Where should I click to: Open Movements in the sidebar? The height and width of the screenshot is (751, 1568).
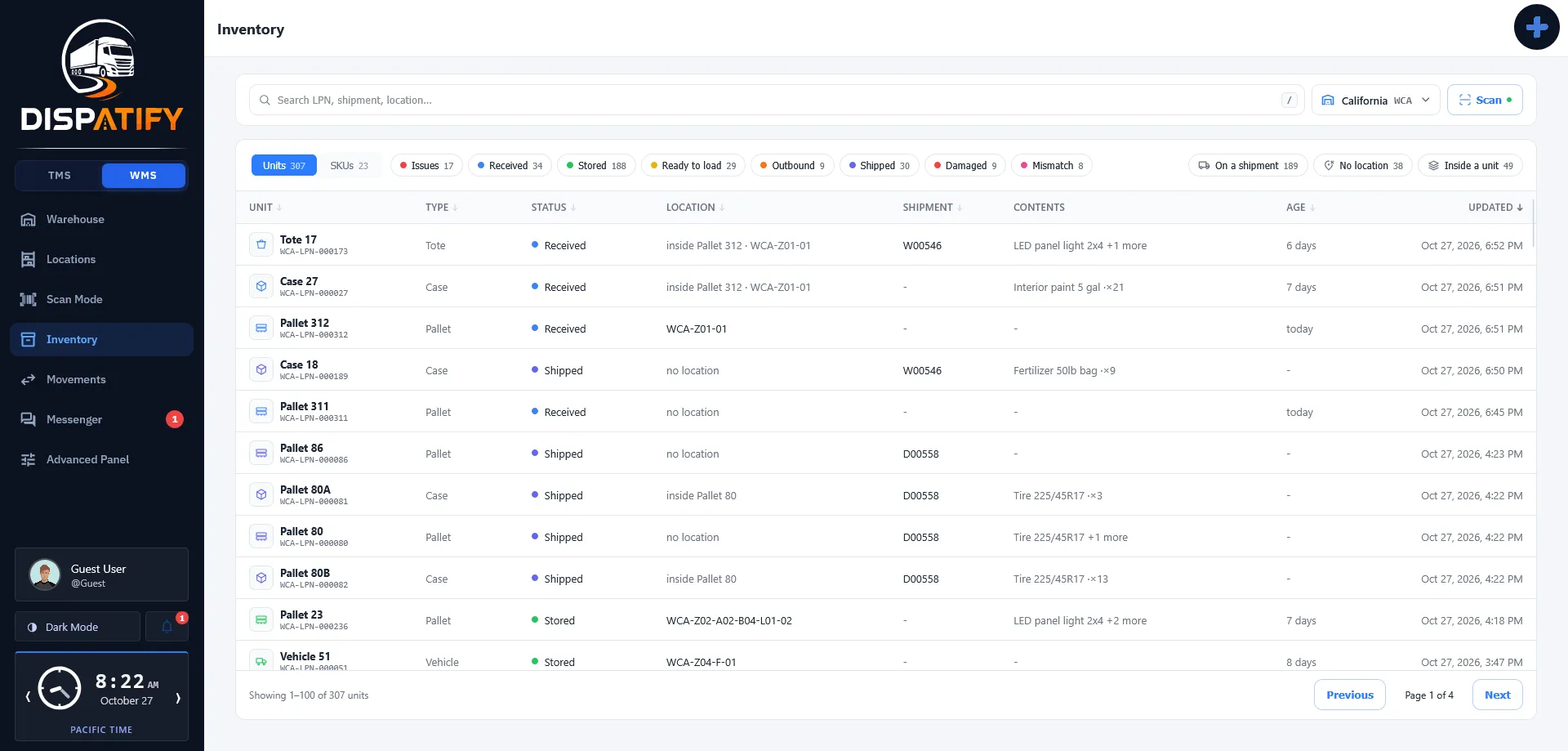(x=101, y=379)
